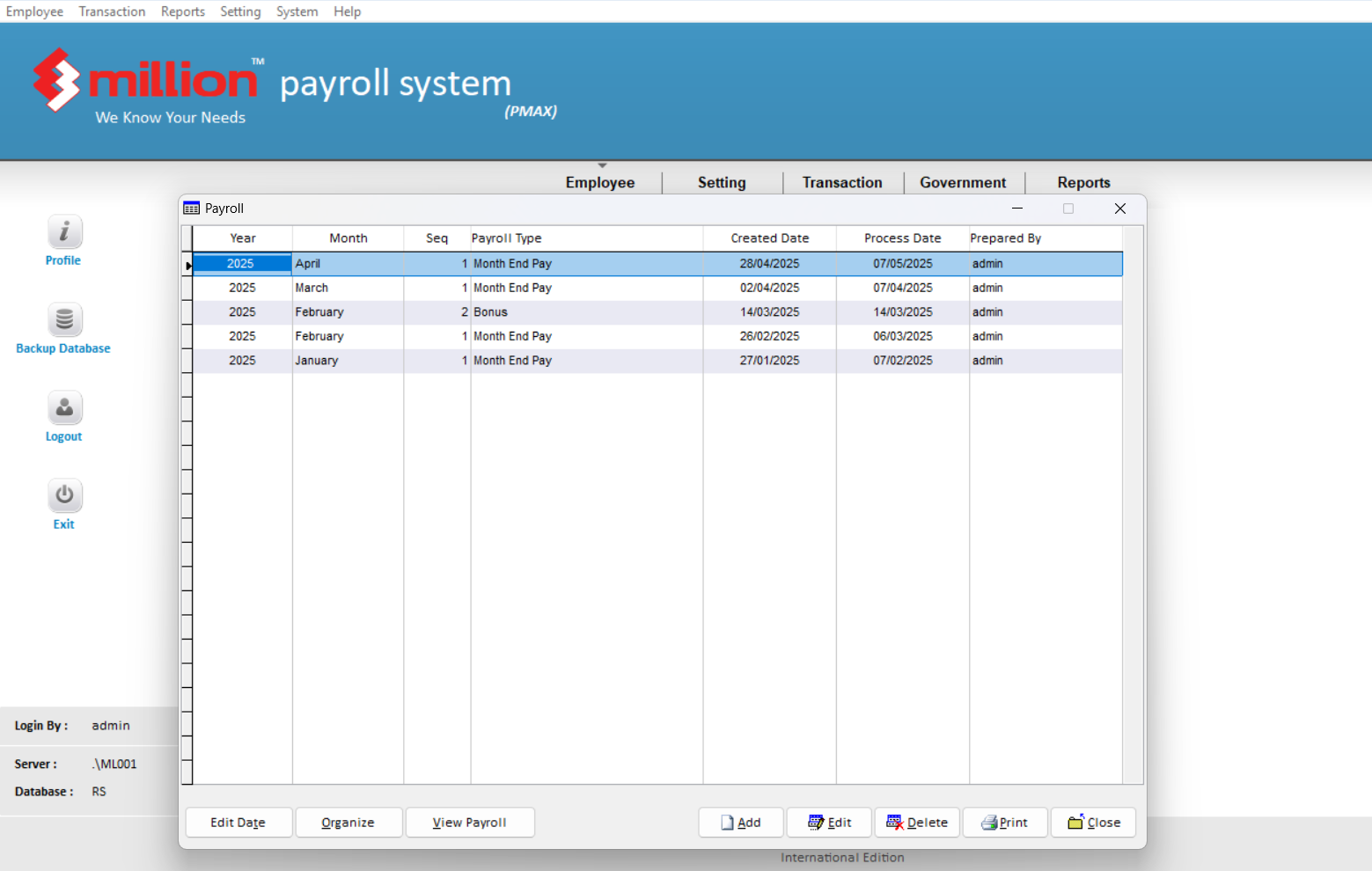Switch to the Government tab
This screenshot has width=1372, height=871.
pyautogui.click(x=963, y=182)
